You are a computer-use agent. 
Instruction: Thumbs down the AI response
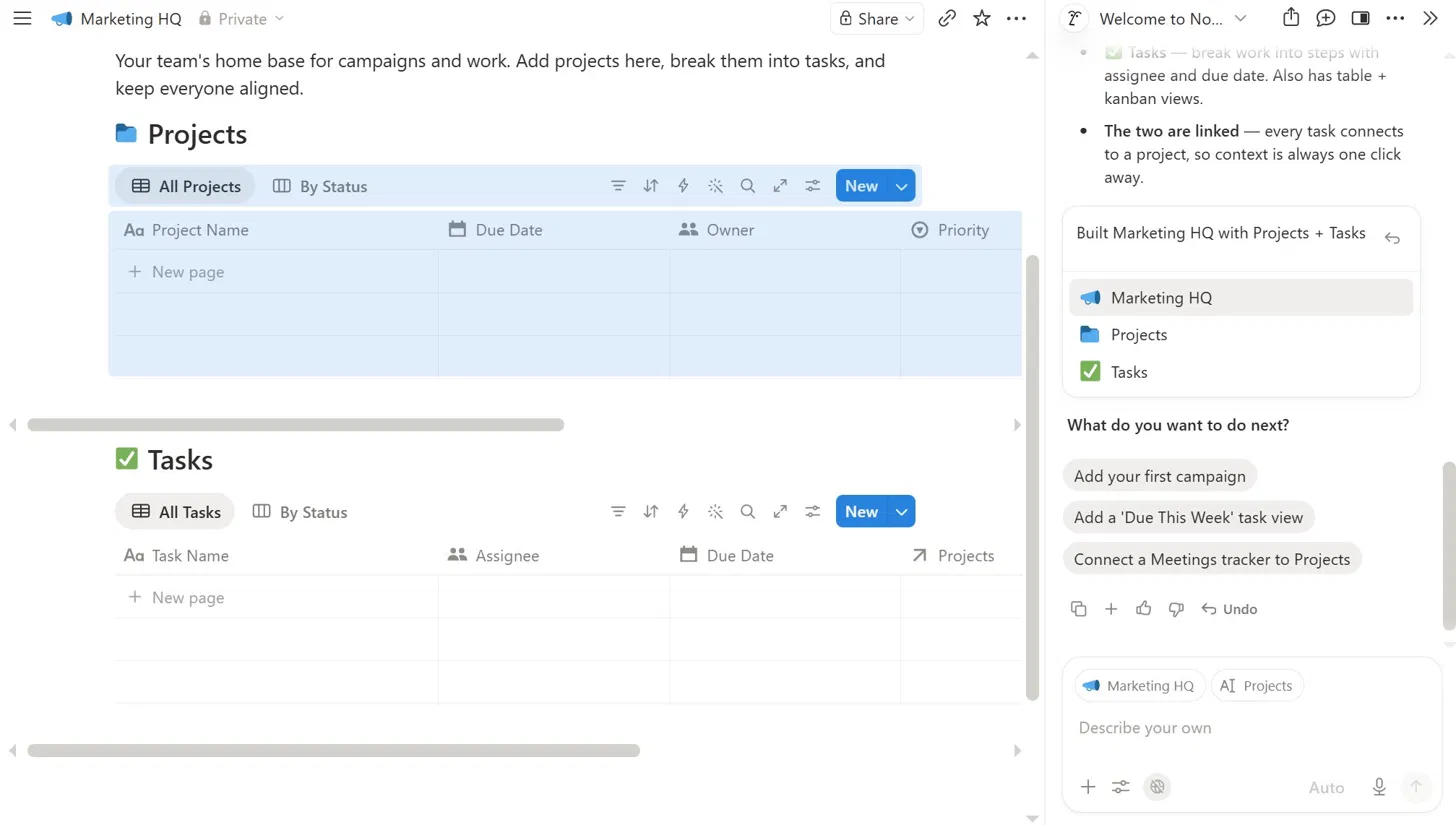click(x=1176, y=609)
